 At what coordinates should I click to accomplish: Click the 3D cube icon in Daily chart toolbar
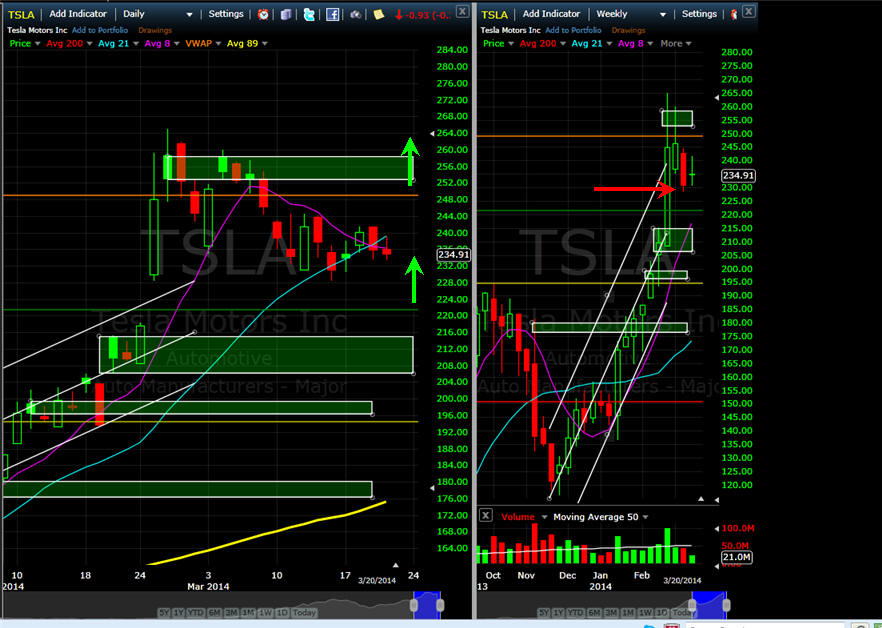[x=286, y=14]
